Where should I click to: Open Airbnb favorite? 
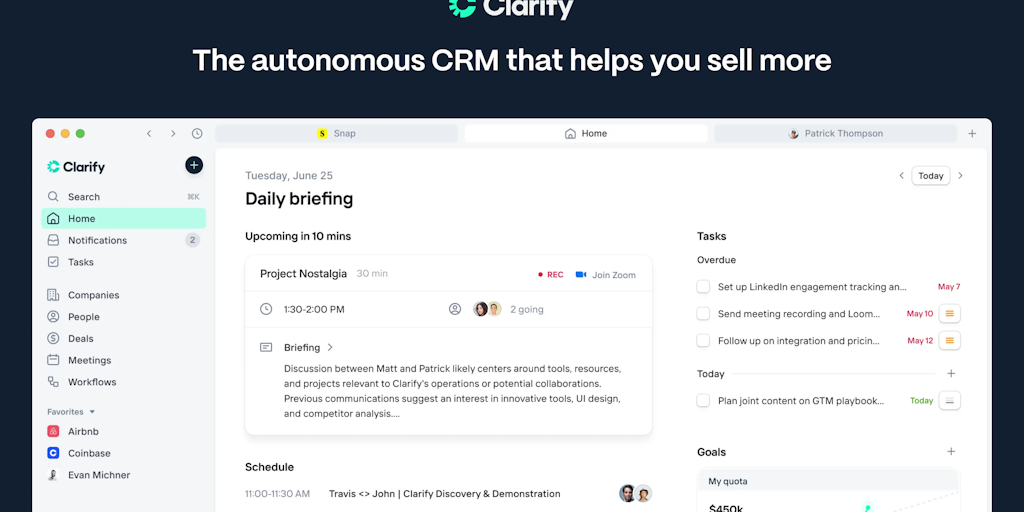[x=123, y=432]
